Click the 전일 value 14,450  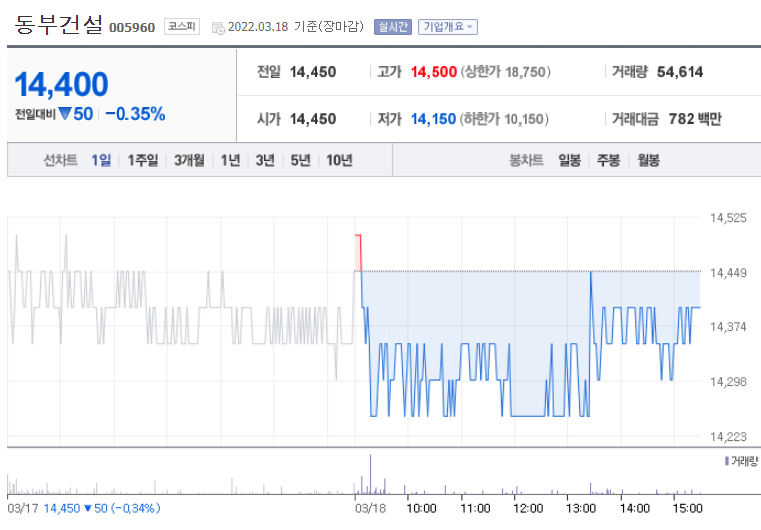313,72
